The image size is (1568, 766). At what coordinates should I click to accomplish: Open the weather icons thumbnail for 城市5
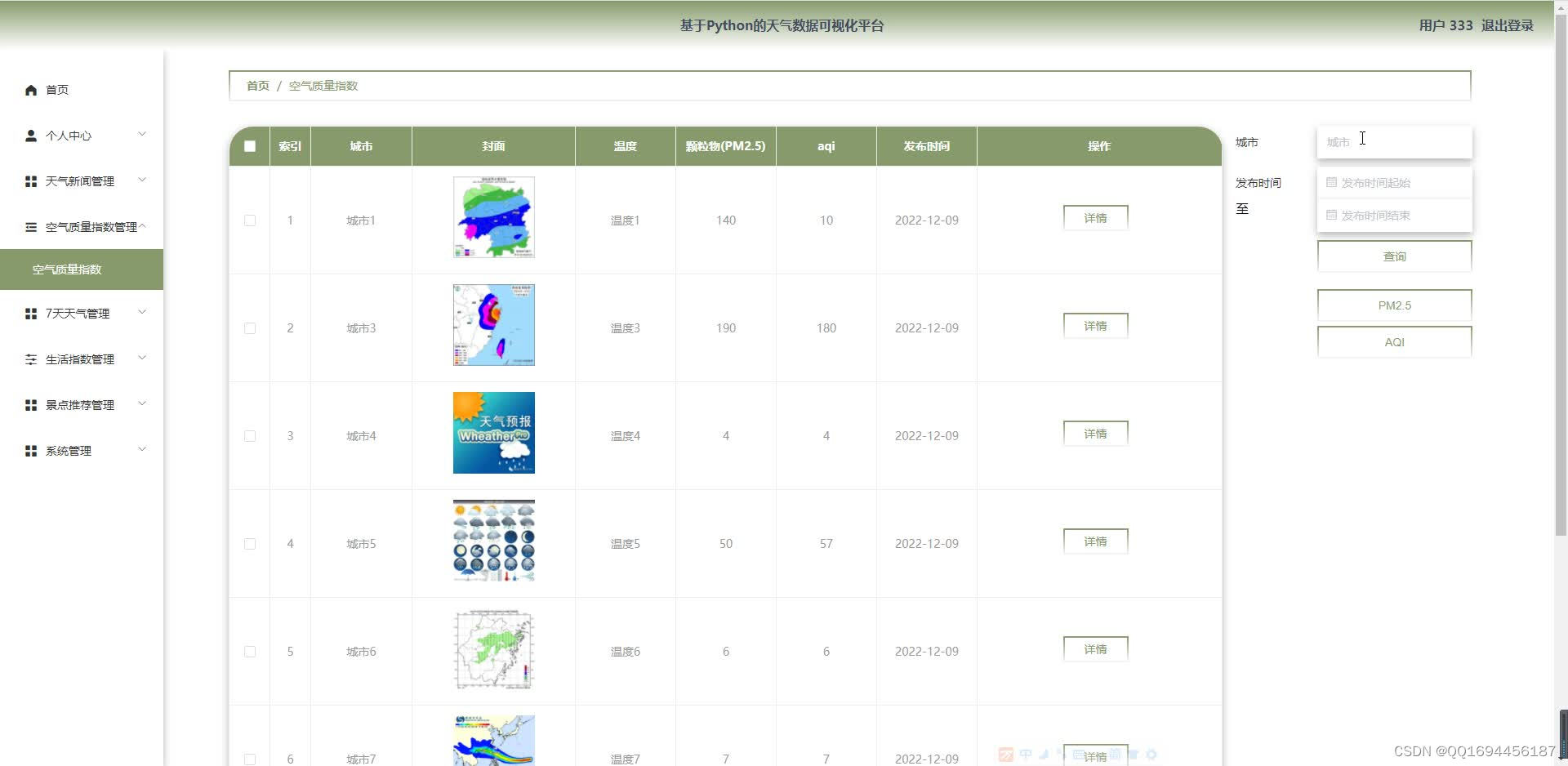(x=494, y=541)
